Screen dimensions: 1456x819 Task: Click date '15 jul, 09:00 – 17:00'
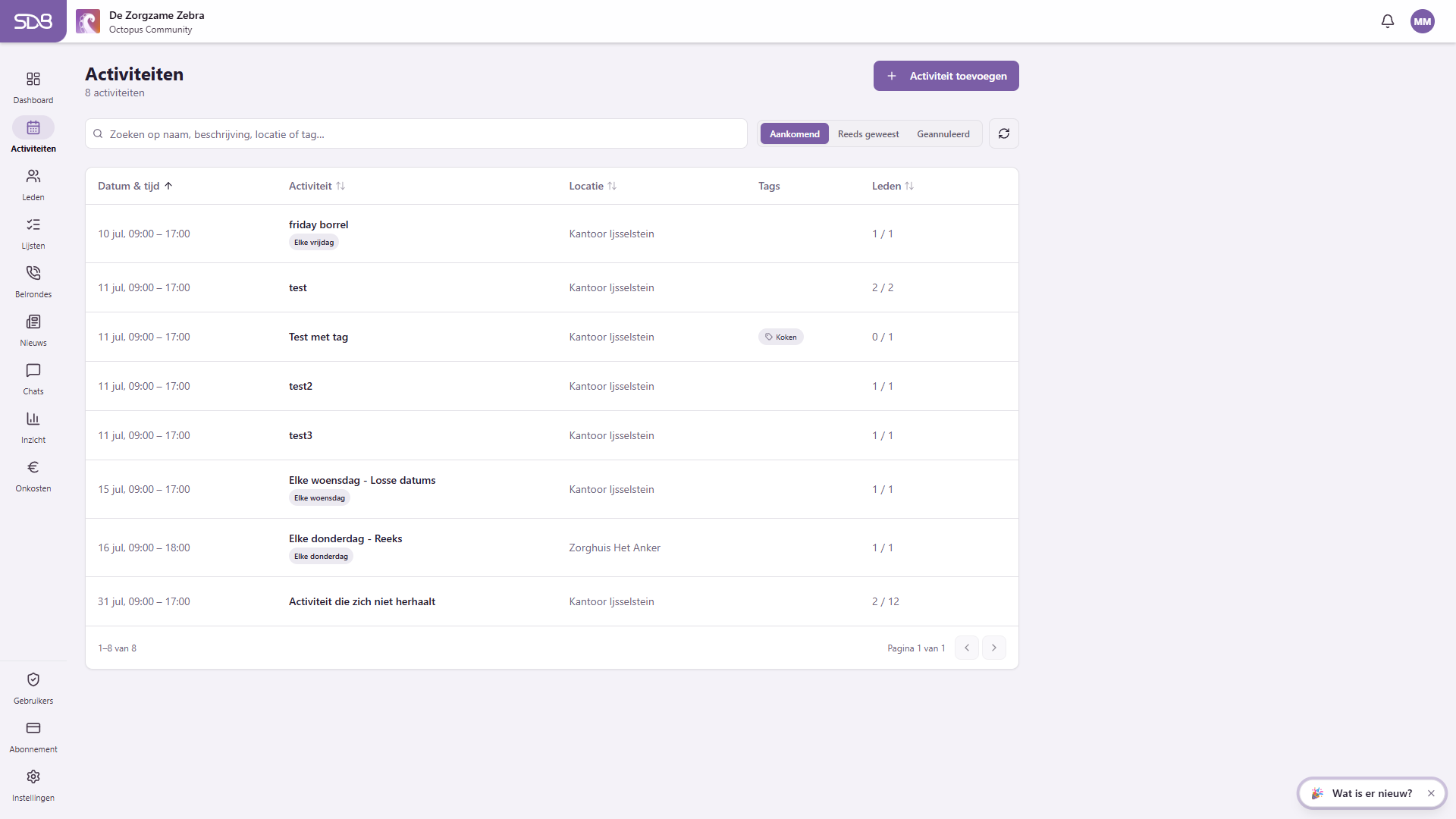tap(144, 489)
